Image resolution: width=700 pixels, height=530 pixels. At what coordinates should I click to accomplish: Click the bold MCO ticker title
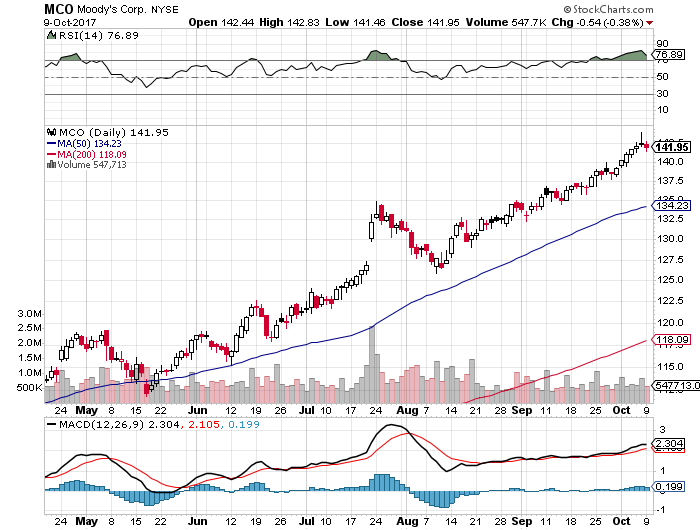coord(58,9)
